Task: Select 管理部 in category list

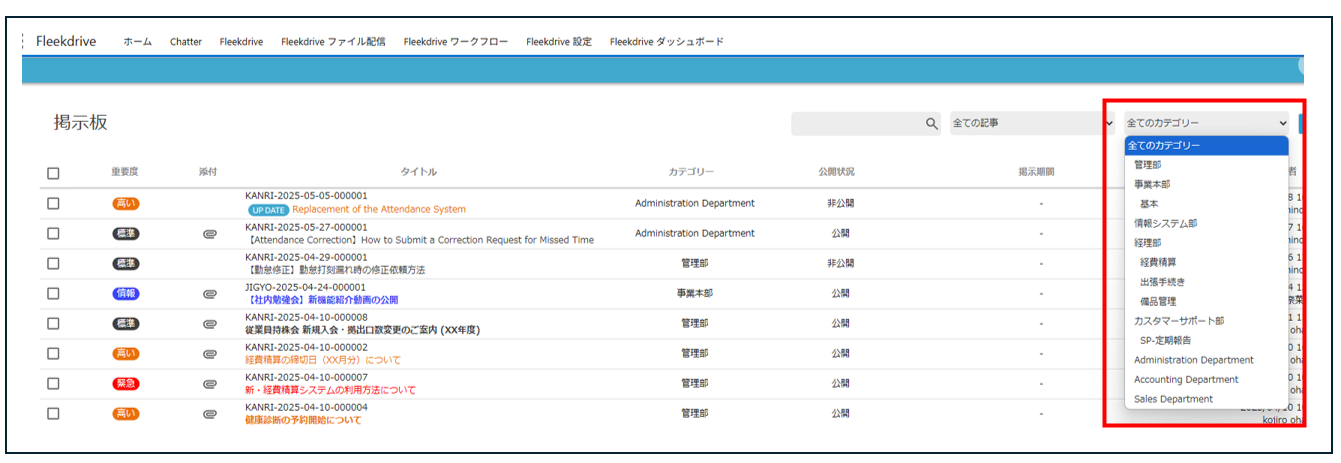Action: (1207, 165)
